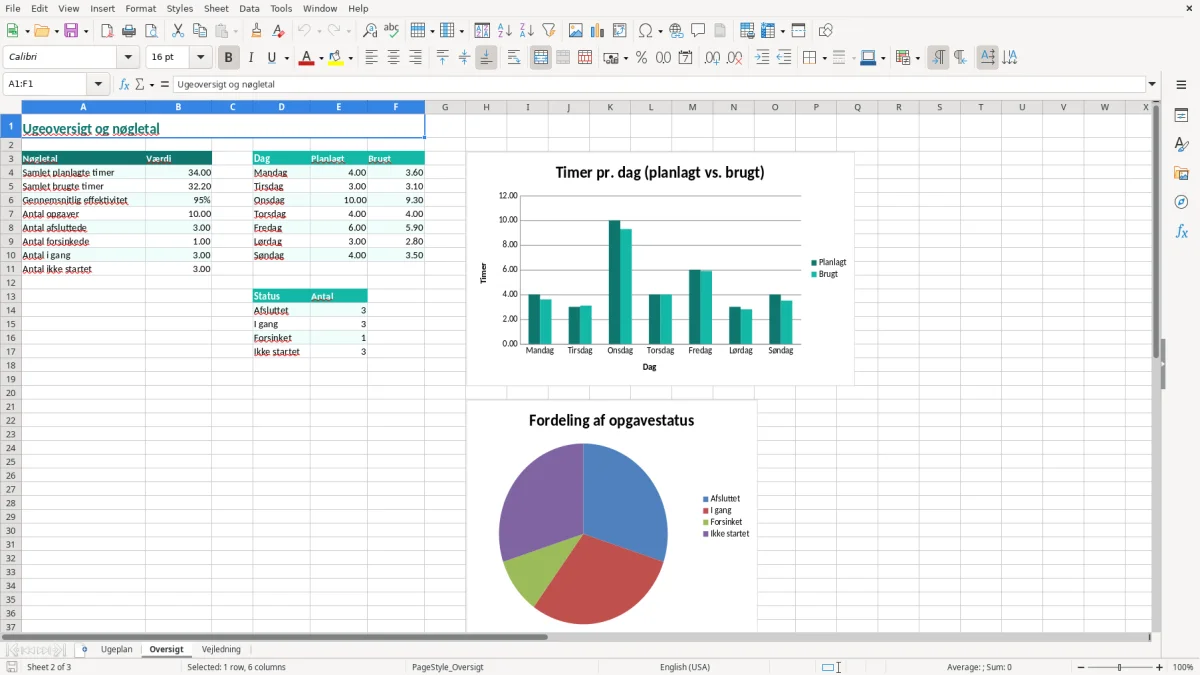Click the add new sheet button

pos(84,649)
